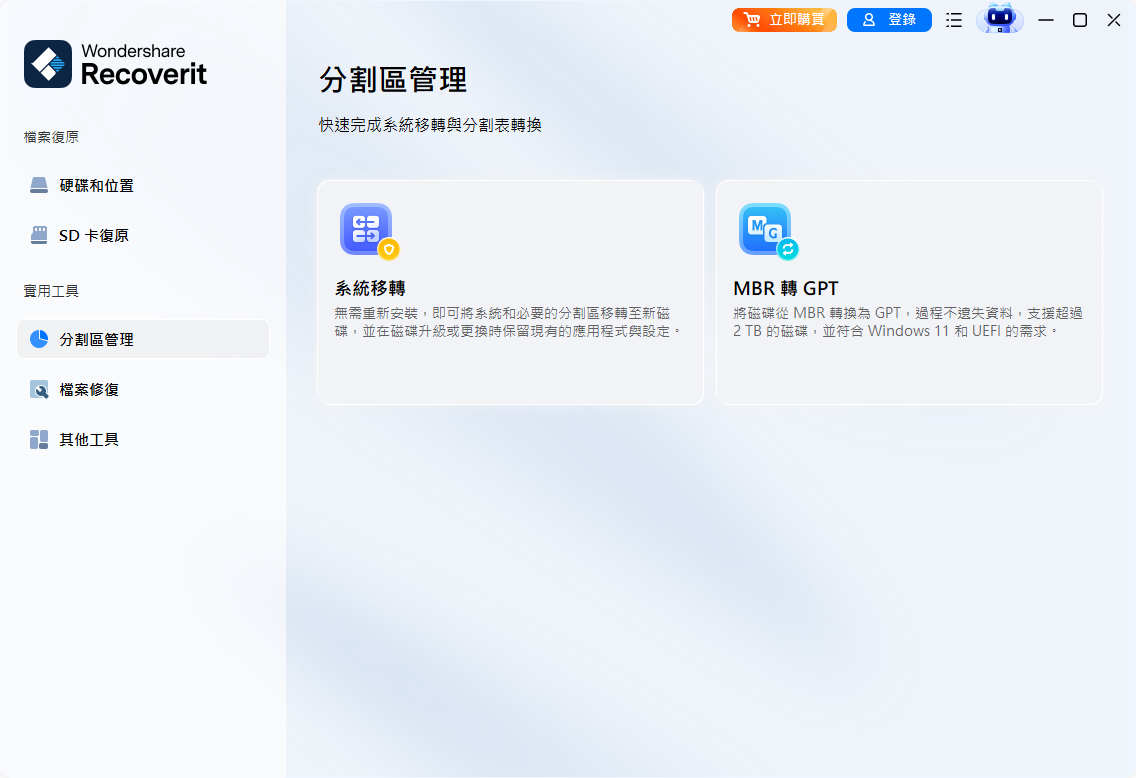Click the 分割區管理 pie chart icon

[38, 338]
